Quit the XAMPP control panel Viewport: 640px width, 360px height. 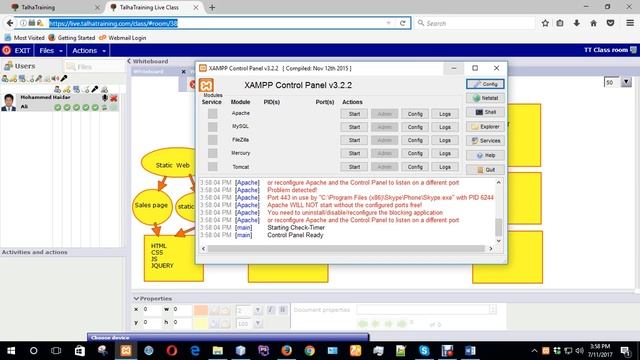tap(485, 169)
